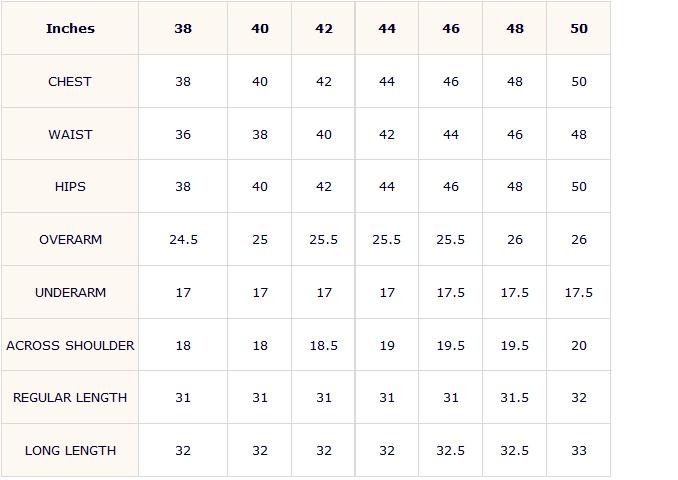The image size is (678, 480).
Task: Click the REGULAR LENGTH row label
Action: click(70, 397)
